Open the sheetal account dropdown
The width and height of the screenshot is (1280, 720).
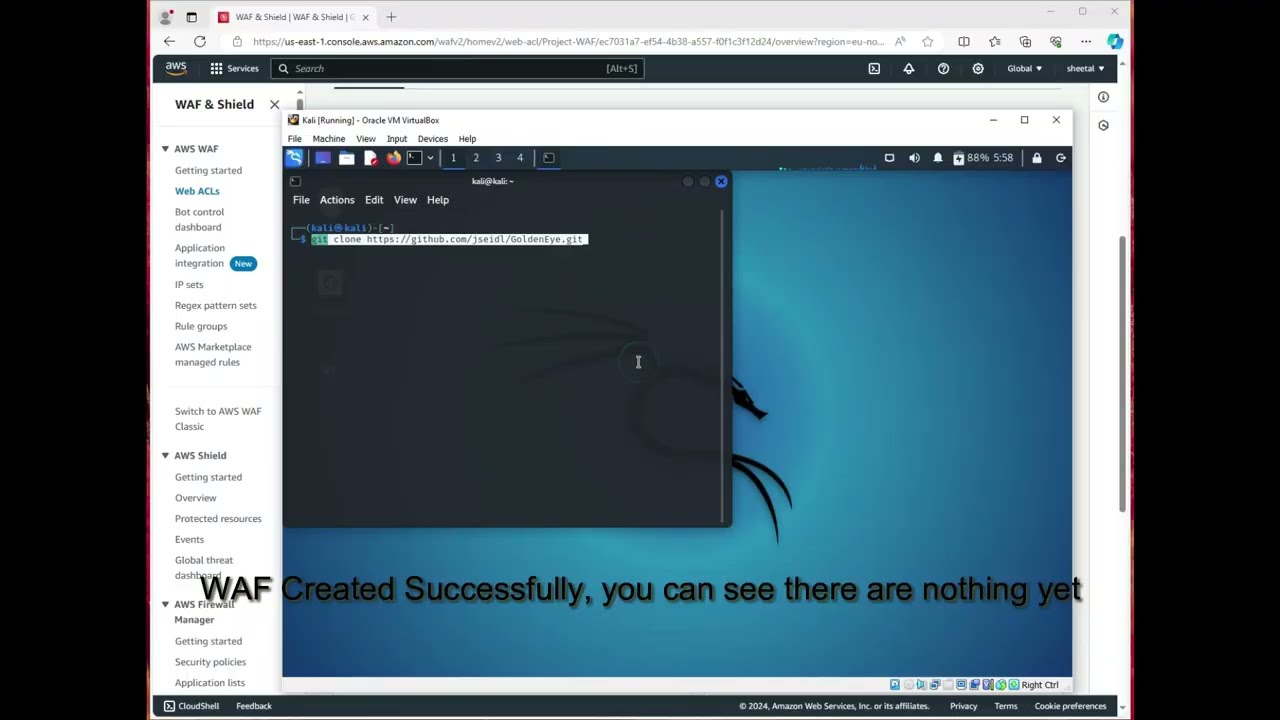[1085, 68]
